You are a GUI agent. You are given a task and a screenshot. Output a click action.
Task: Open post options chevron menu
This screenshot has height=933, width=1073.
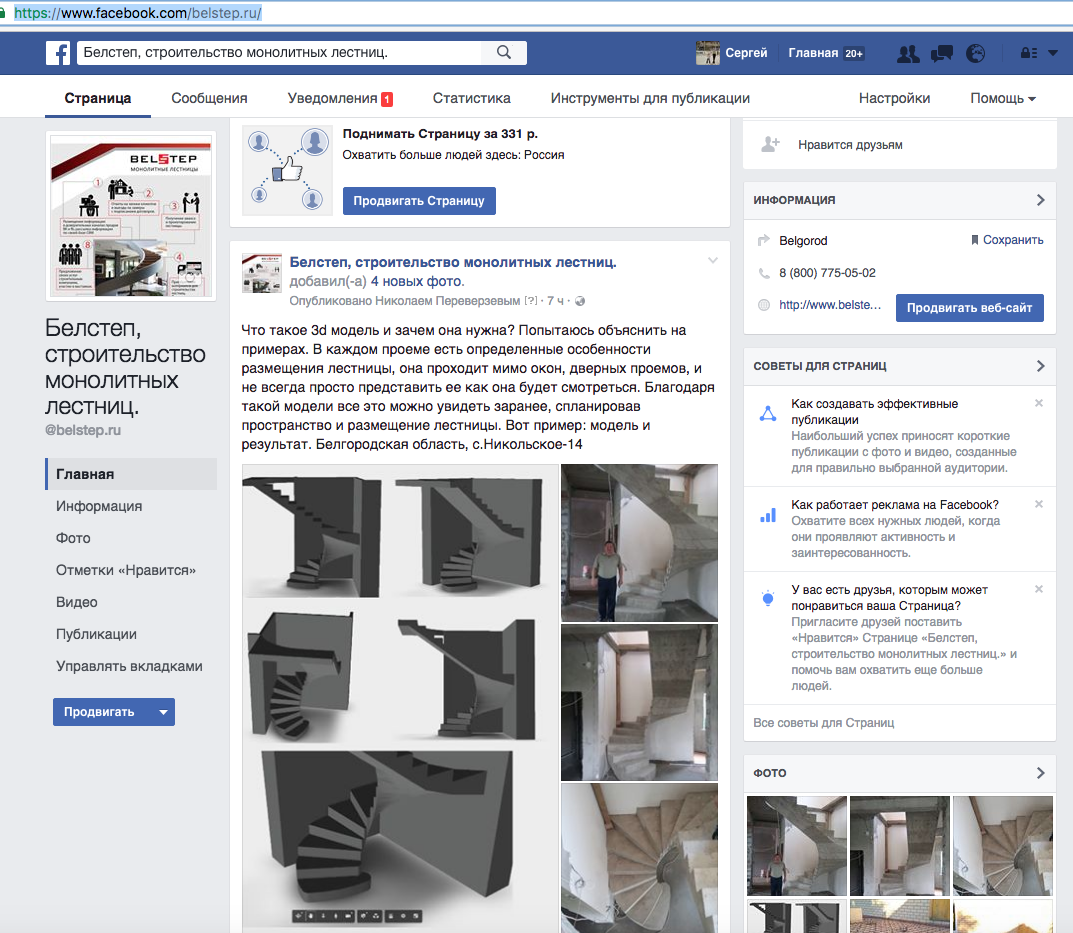point(713,261)
